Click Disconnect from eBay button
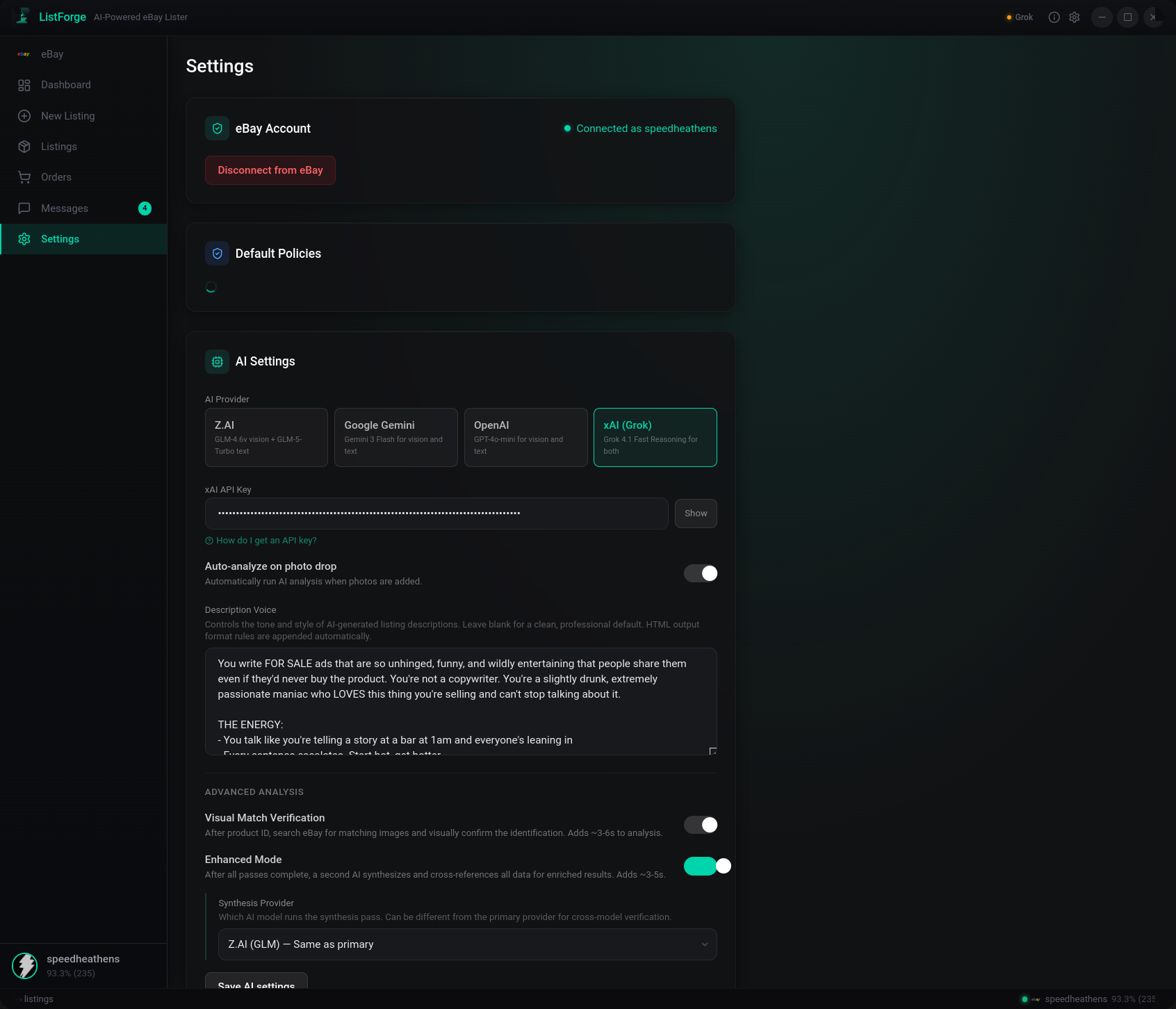The image size is (1176, 1009). click(270, 170)
